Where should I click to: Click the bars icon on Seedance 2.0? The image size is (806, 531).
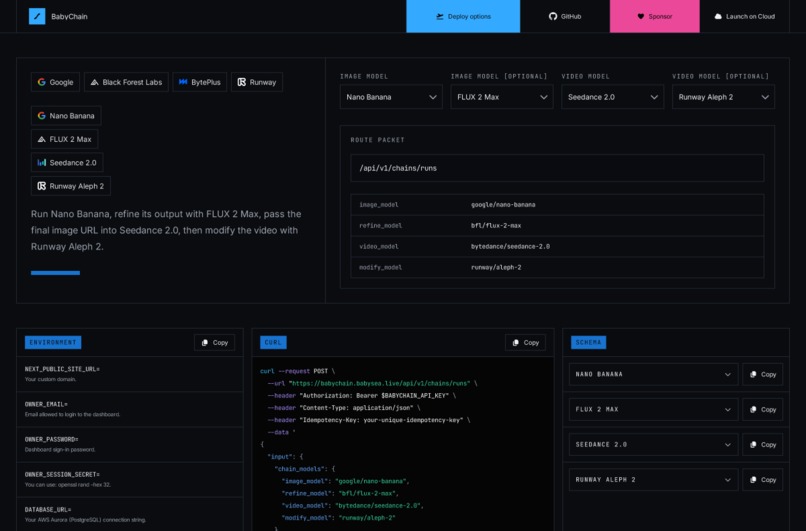[x=42, y=162]
